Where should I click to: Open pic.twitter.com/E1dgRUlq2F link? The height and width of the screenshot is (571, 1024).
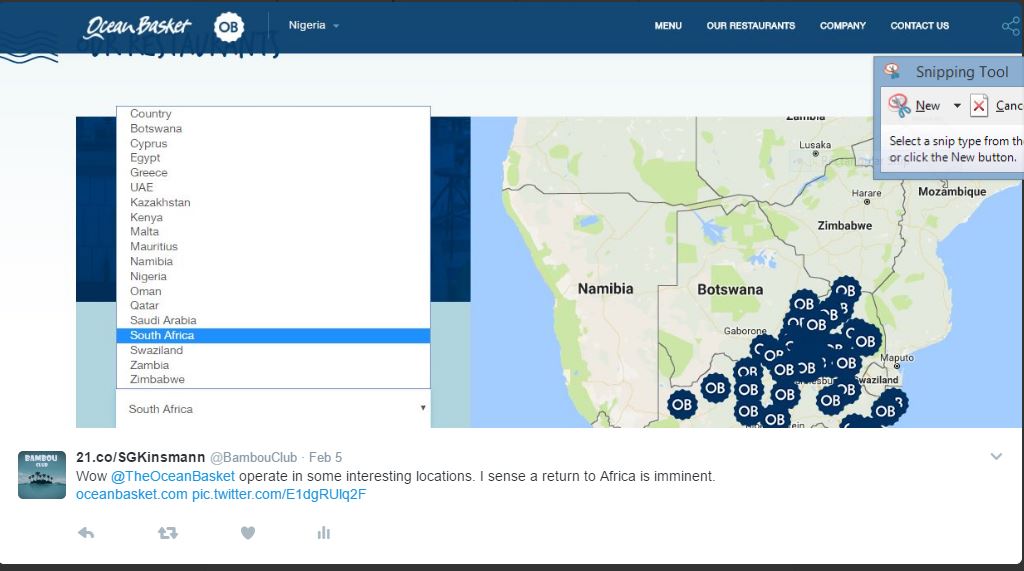[x=279, y=495]
